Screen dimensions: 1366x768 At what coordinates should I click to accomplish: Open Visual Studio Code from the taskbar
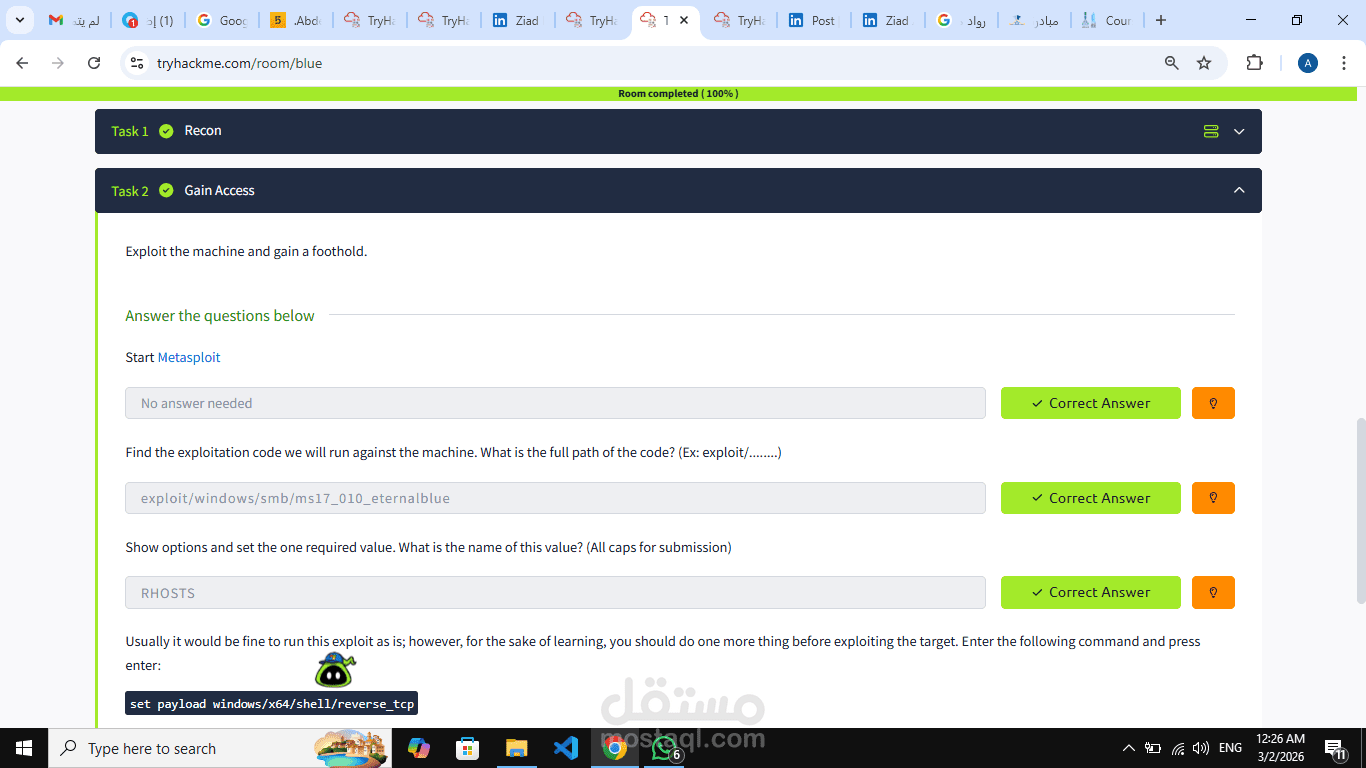(565, 748)
